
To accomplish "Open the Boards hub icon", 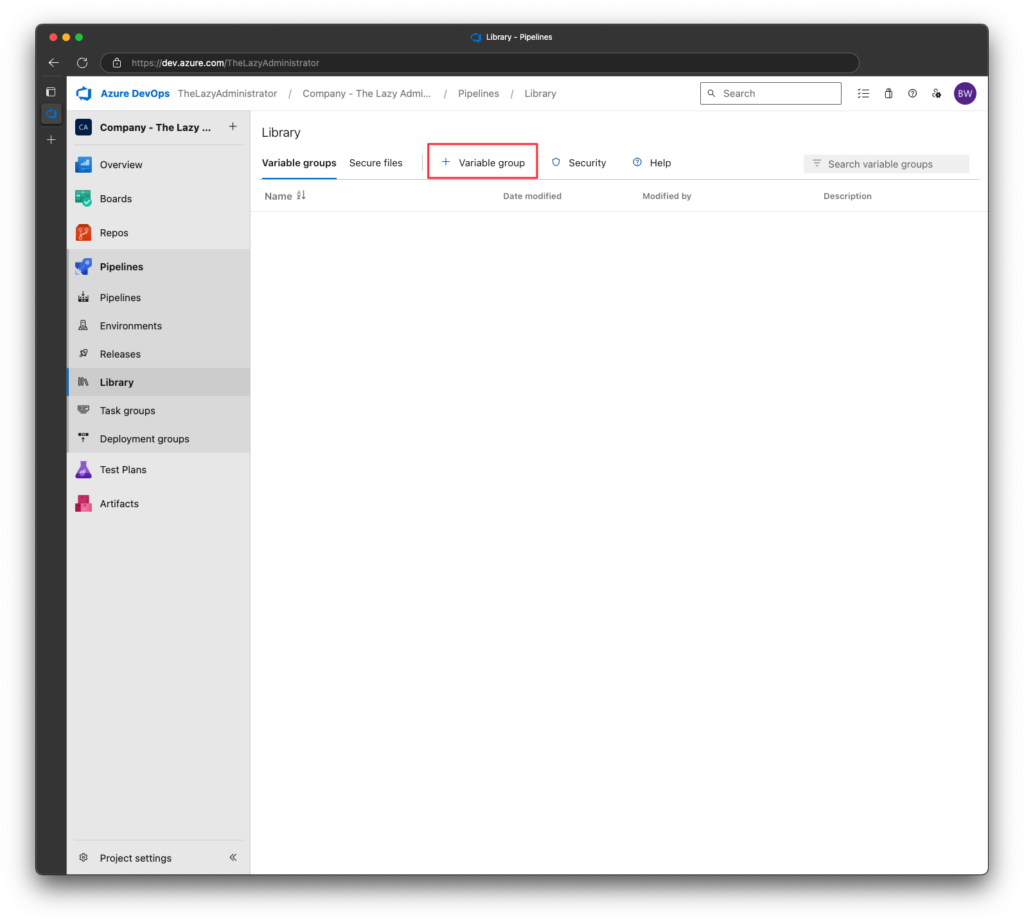I will pyautogui.click(x=84, y=199).
